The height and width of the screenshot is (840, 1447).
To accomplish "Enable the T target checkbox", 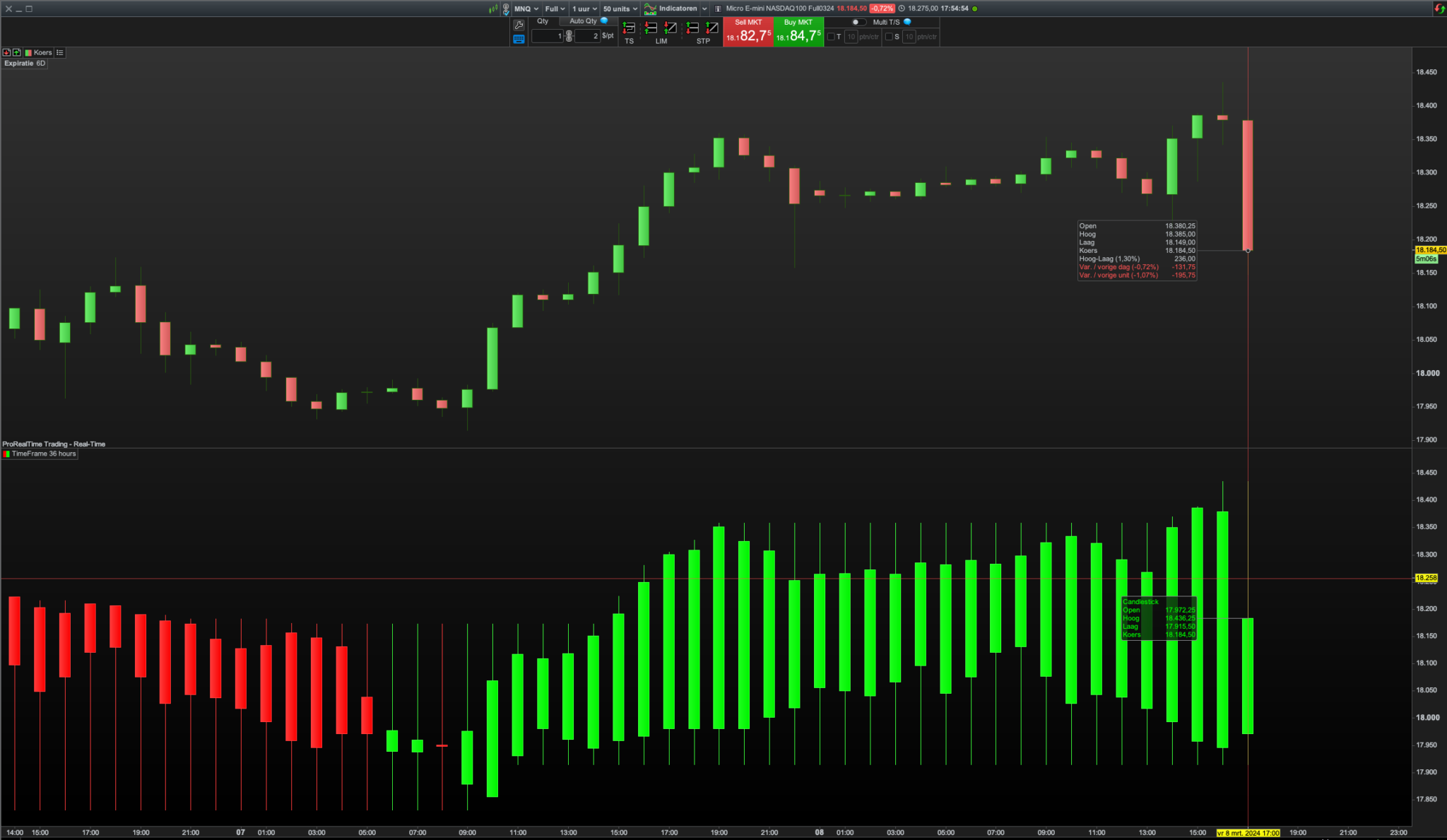I will point(831,37).
